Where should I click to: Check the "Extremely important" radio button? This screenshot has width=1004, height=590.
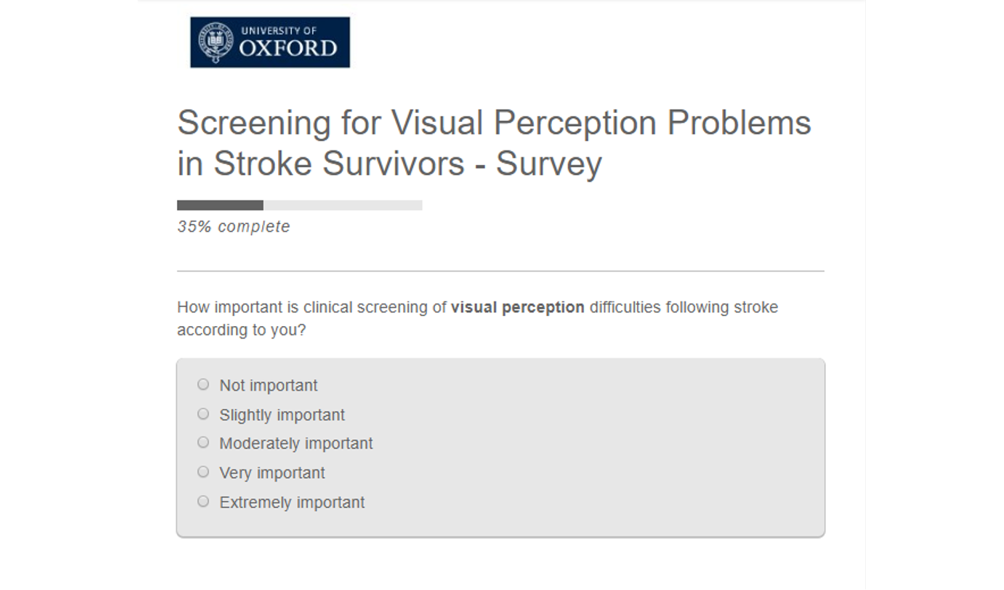click(x=204, y=502)
